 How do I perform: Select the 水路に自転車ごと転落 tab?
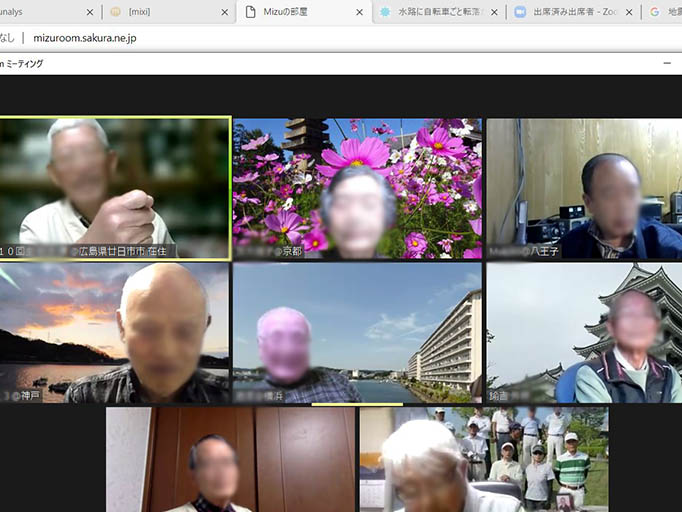(x=438, y=12)
